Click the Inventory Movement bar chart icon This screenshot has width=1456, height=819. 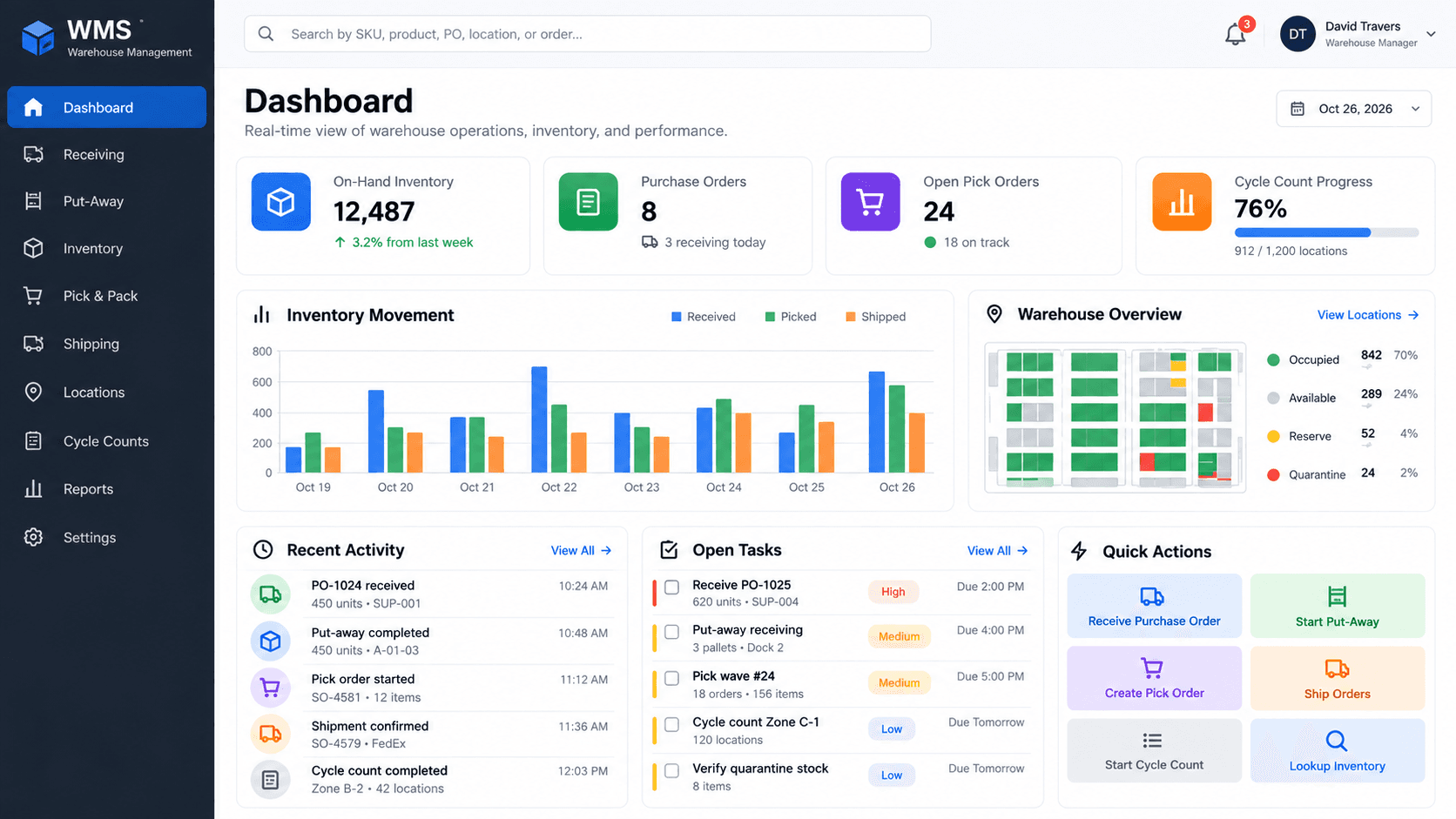point(262,315)
